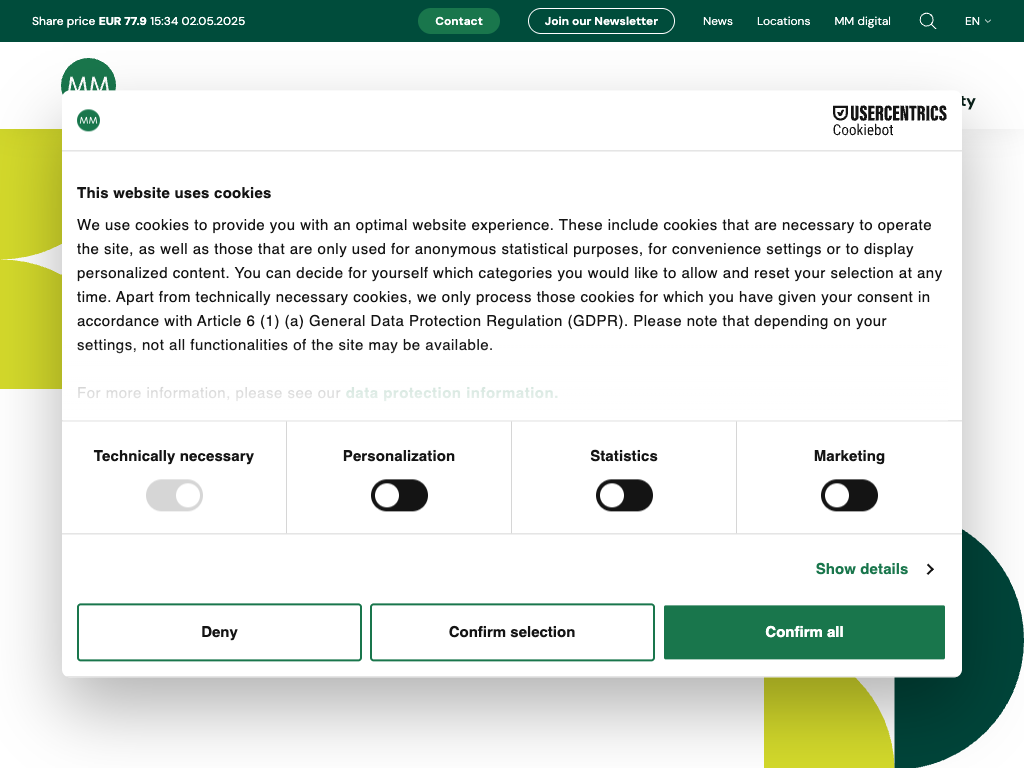Click the Usercentrics Cookiebot logo
The image size is (1024, 768).
[x=889, y=121]
